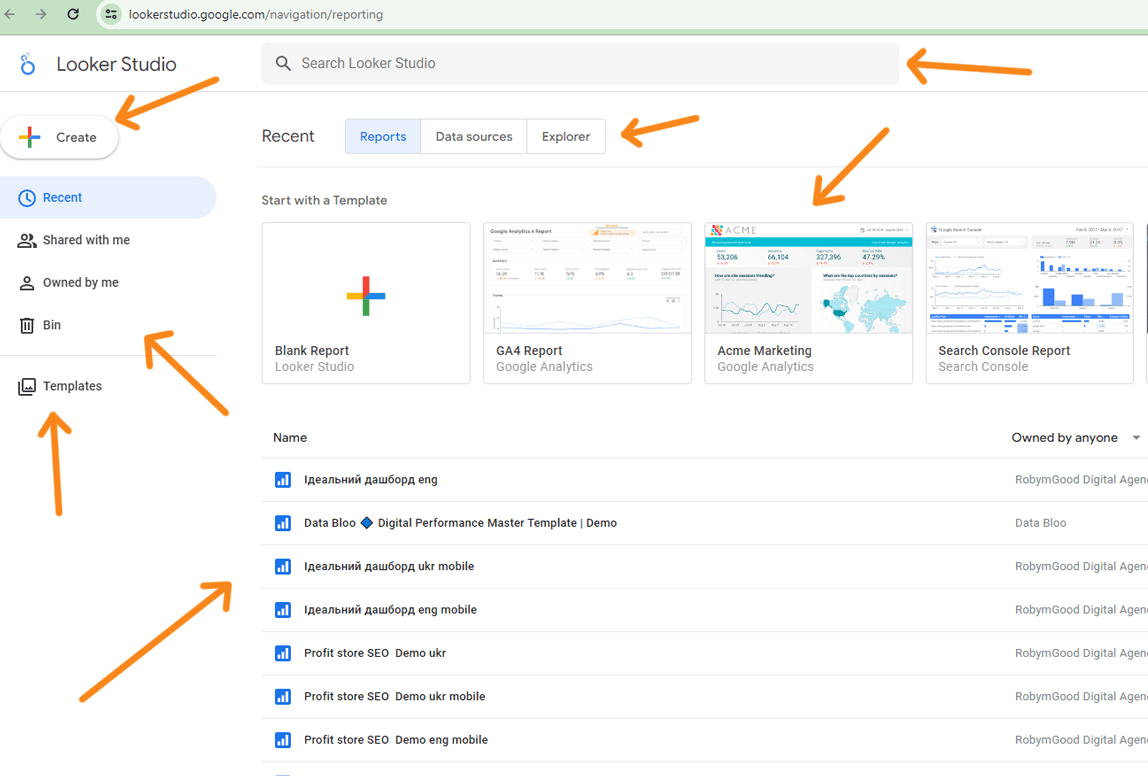The height and width of the screenshot is (776, 1148).
Task: Click the clock icon beside Recent
Action: (x=27, y=198)
